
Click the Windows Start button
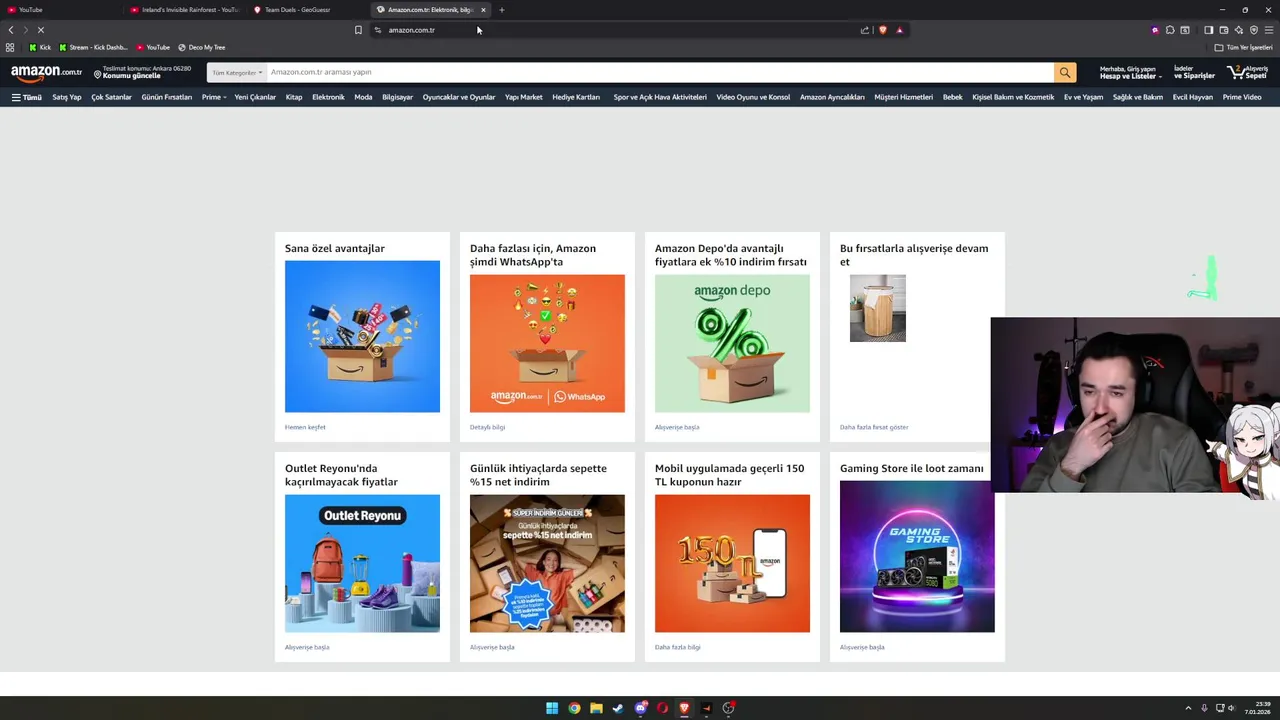(x=551, y=708)
